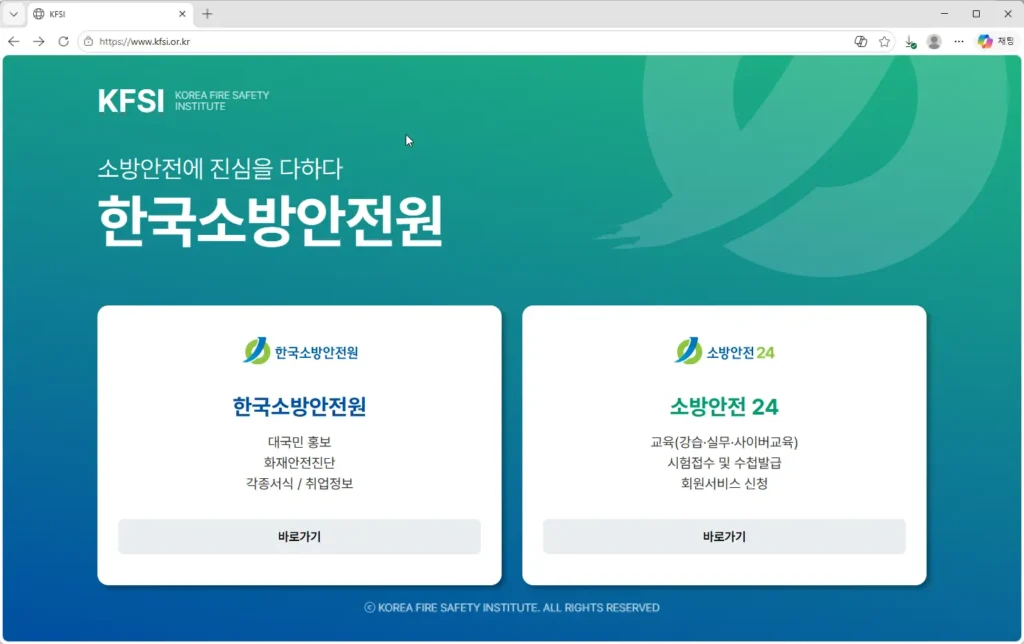Click the large 한국소방안전원 headline
Viewport: 1024px width, 644px height.
click(270, 221)
